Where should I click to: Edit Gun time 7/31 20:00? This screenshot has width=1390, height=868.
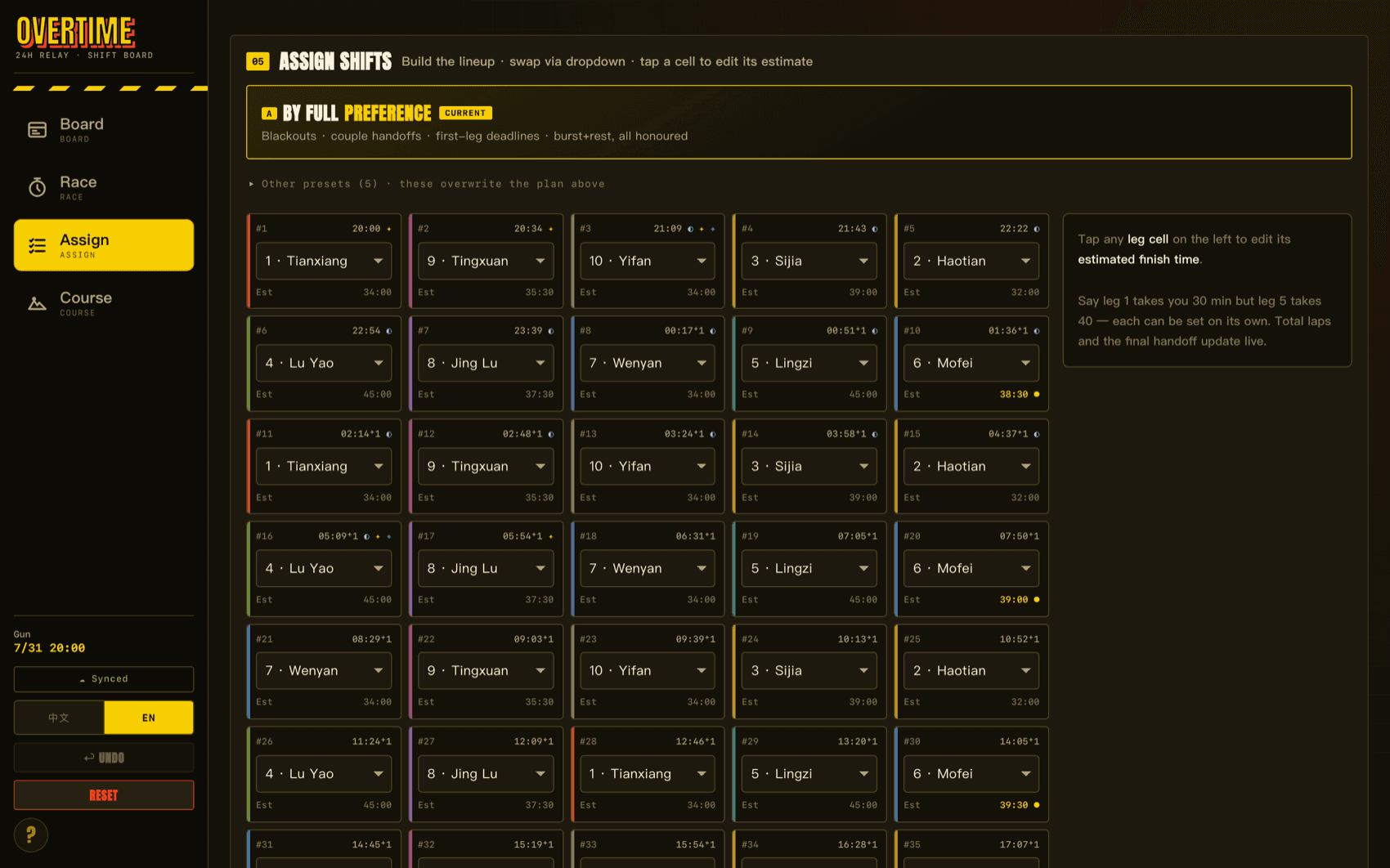pyautogui.click(x=49, y=648)
